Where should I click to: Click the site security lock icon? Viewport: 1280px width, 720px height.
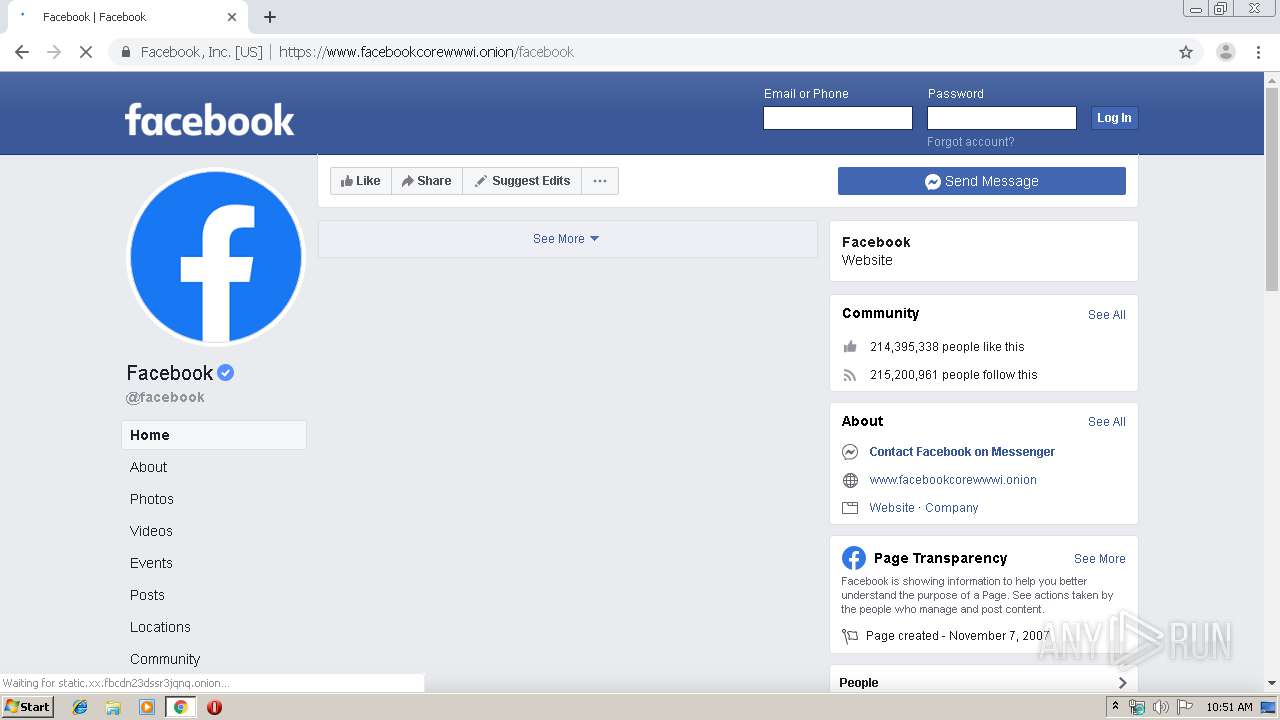125,52
